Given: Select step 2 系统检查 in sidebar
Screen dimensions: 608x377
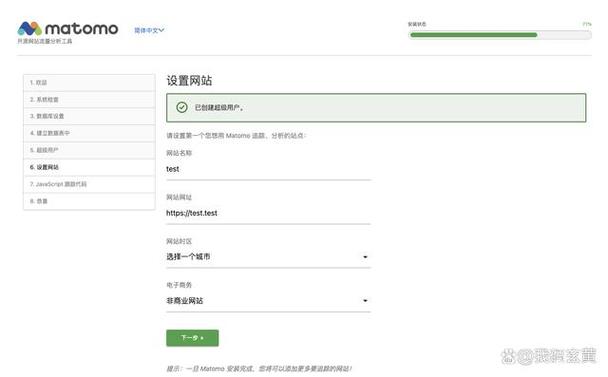Looking at the screenshot, I should click(89, 100).
